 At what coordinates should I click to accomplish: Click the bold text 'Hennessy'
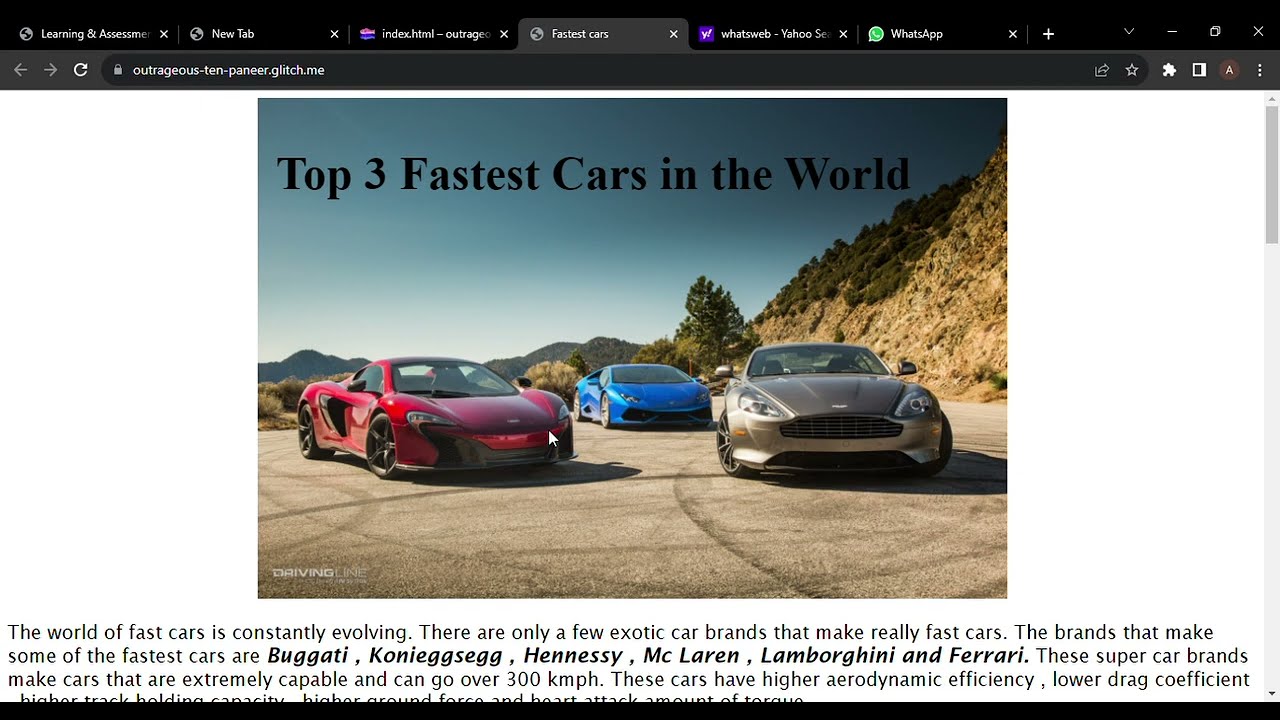[573, 656]
